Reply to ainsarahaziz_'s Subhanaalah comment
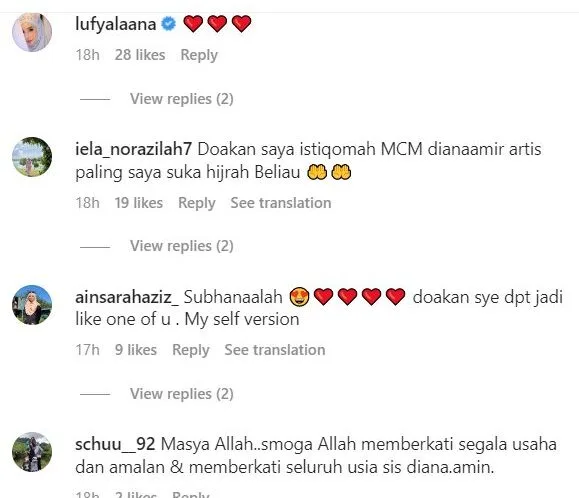Screen dimensions: 579x498 coord(191,350)
